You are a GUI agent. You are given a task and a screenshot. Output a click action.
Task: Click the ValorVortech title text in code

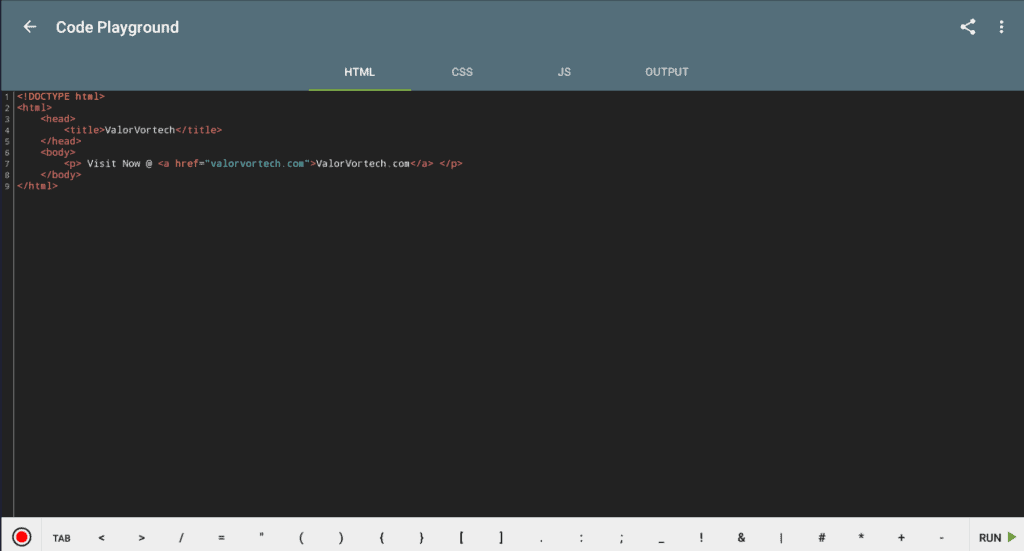[140, 130]
